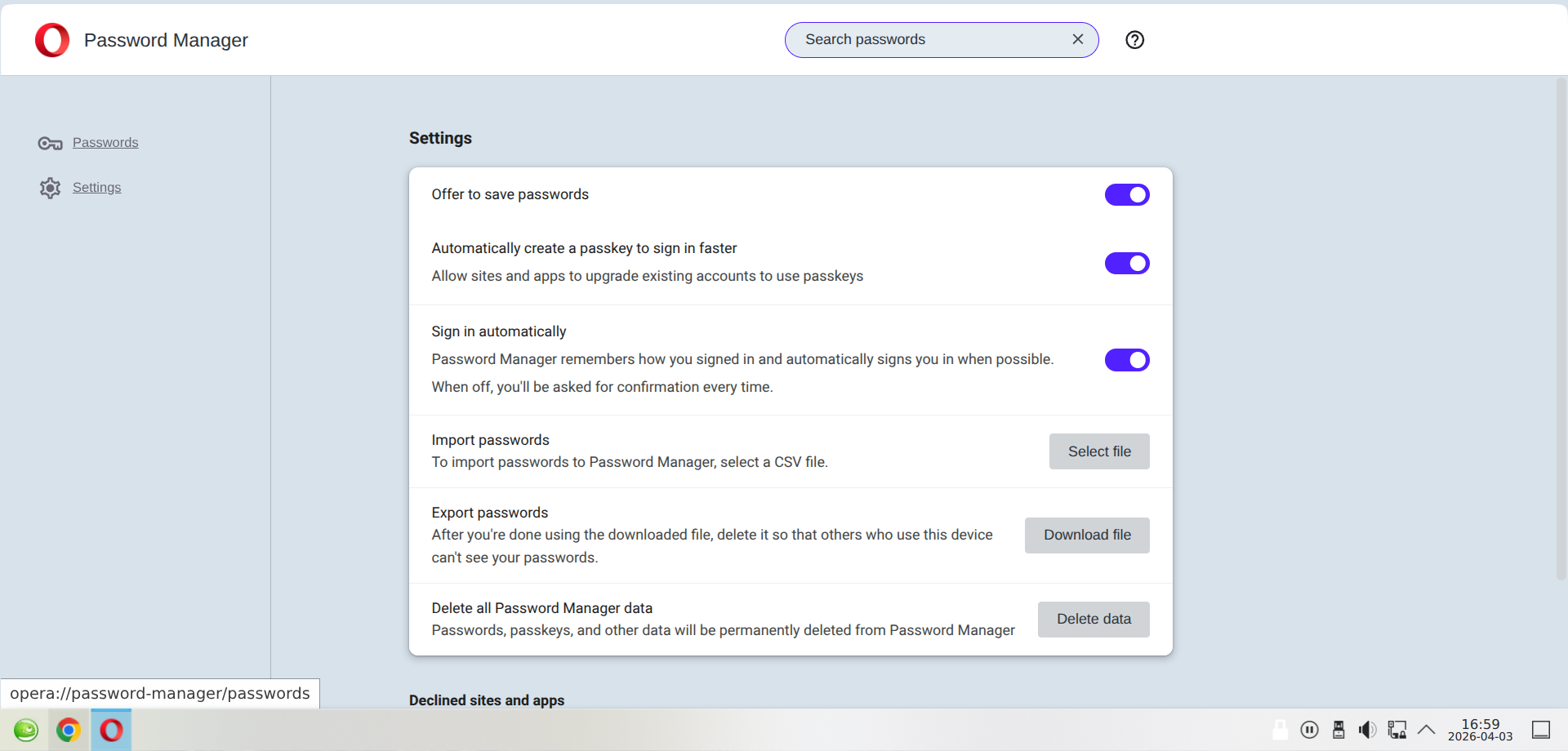1568x751 pixels.
Task: Open the help question mark icon
Action: click(1134, 40)
